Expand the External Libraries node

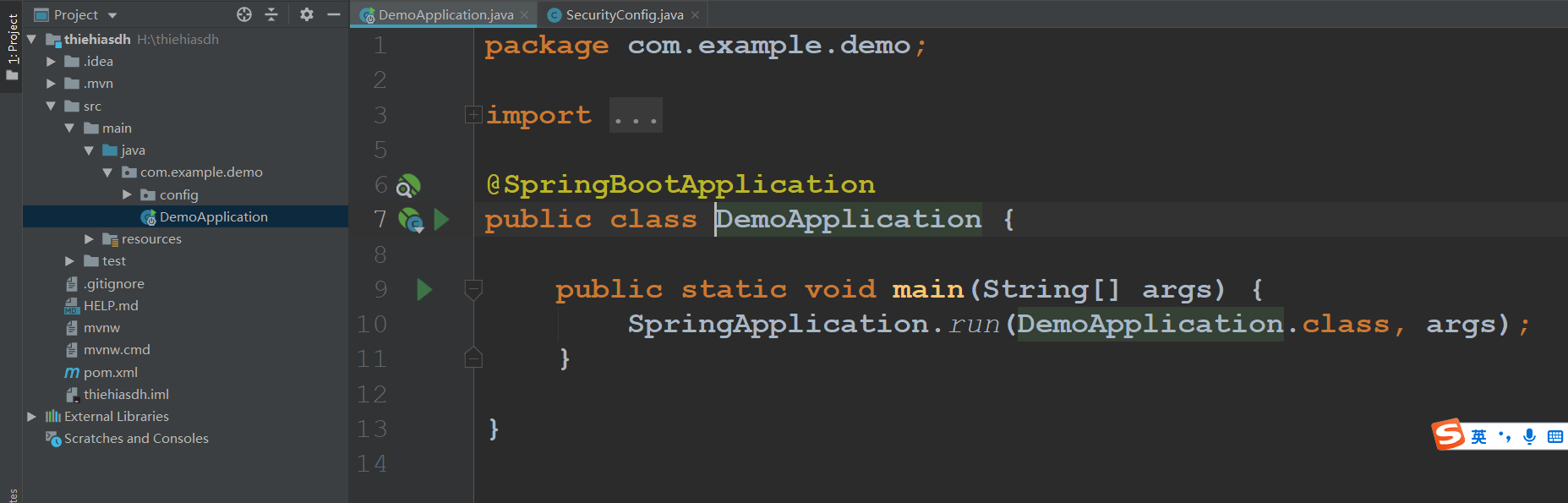[x=31, y=417]
